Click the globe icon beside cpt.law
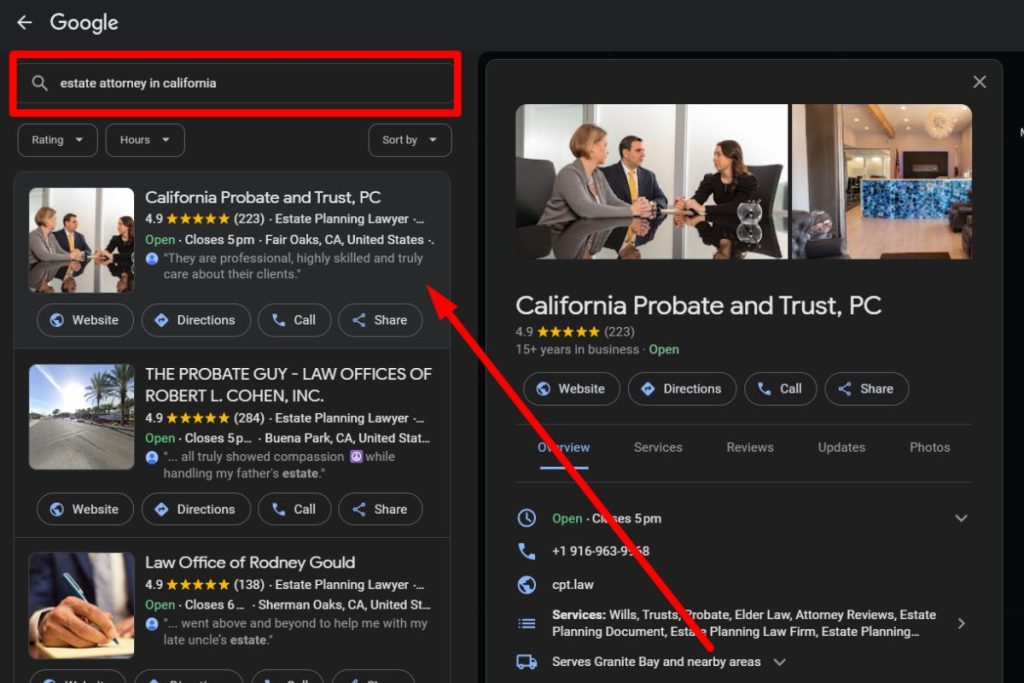This screenshot has width=1024, height=683. coord(527,585)
